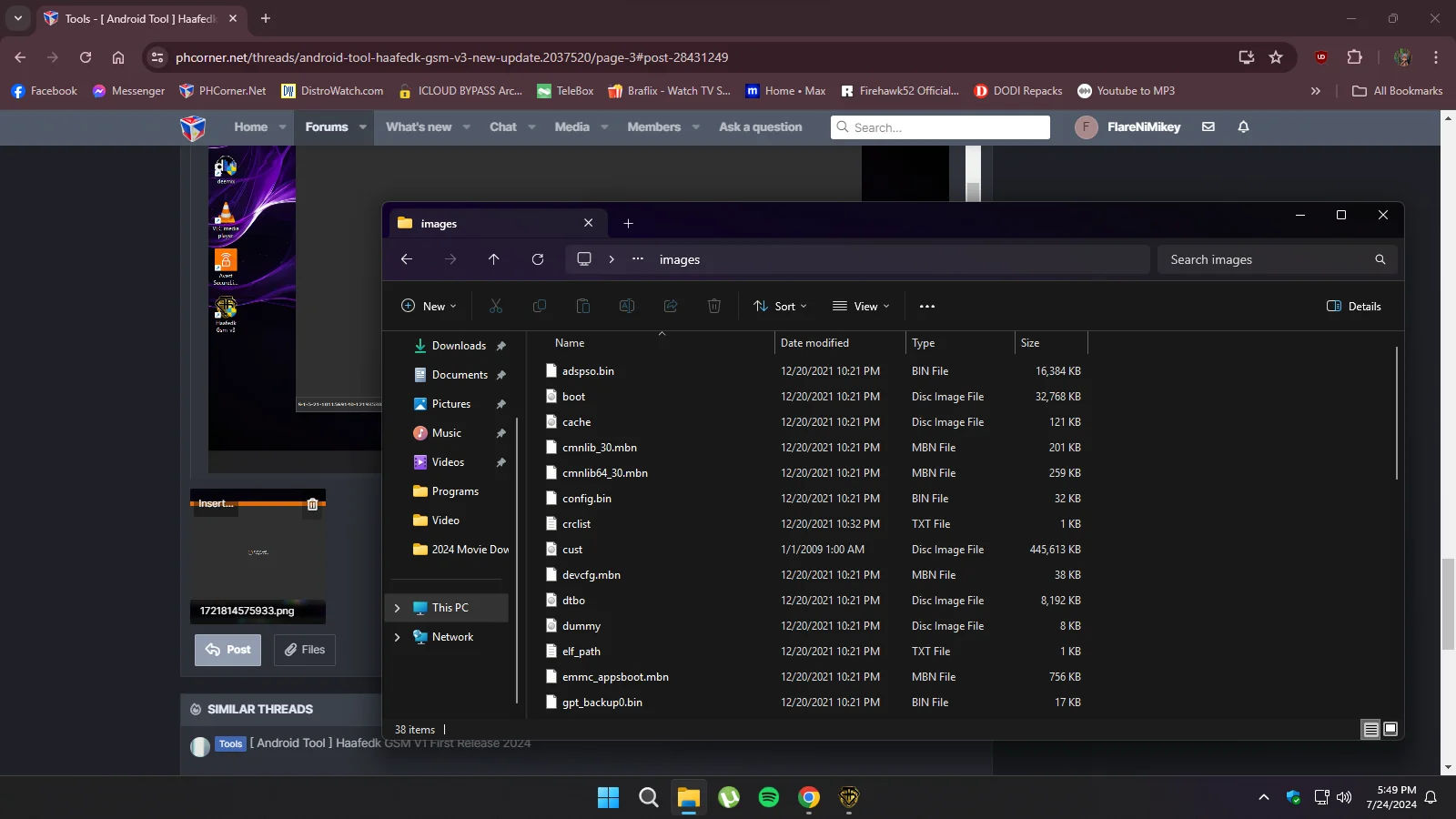
Task: Expand the Forums menu dropdown arrow
Action: pyautogui.click(x=363, y=127)
